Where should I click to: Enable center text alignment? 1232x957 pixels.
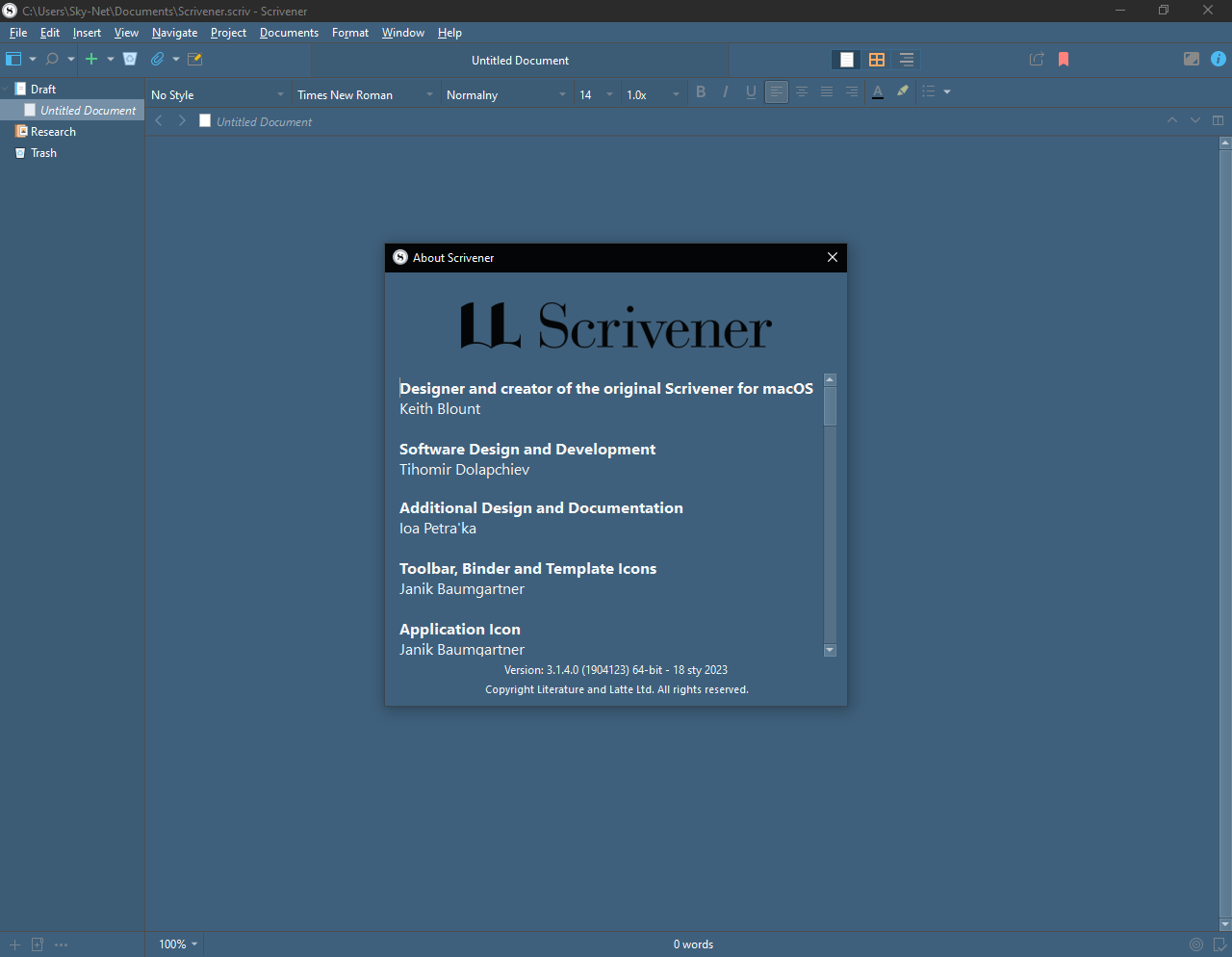802,91
